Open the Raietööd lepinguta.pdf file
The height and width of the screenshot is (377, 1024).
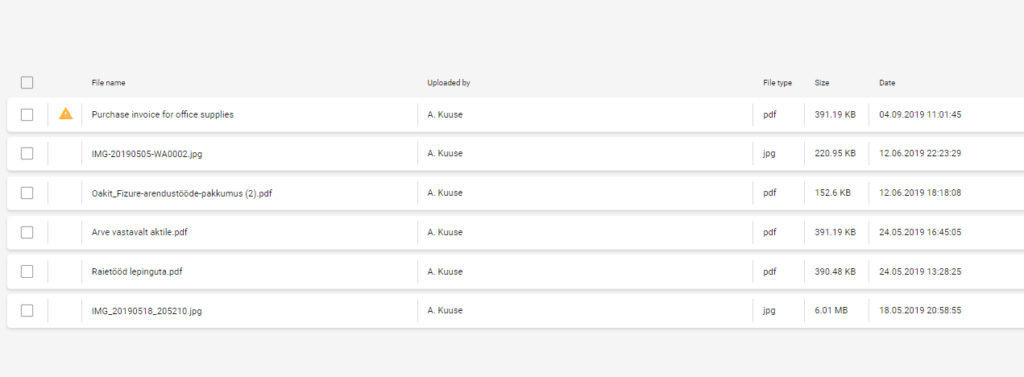click(136, 271)
